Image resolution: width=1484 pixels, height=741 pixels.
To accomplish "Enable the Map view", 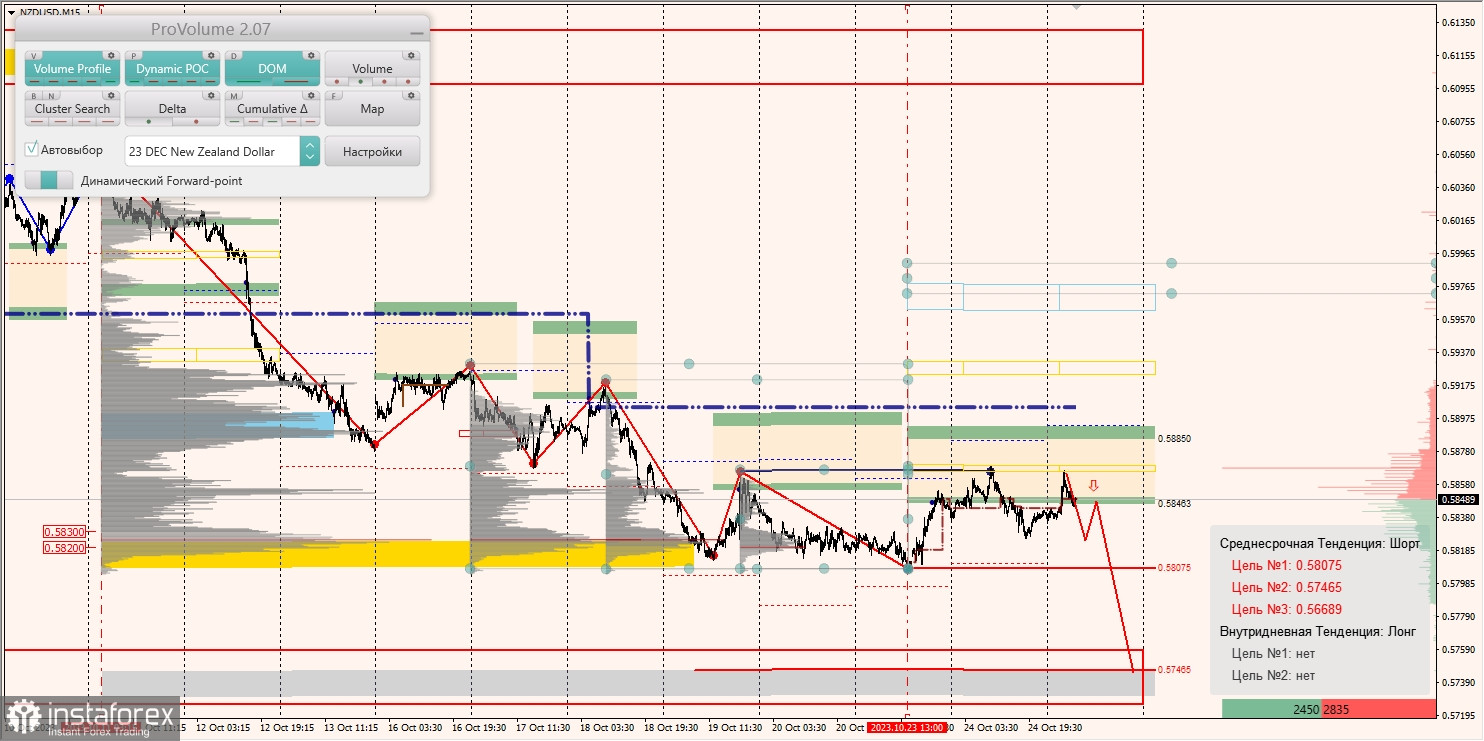I will [x=372, y=109].
